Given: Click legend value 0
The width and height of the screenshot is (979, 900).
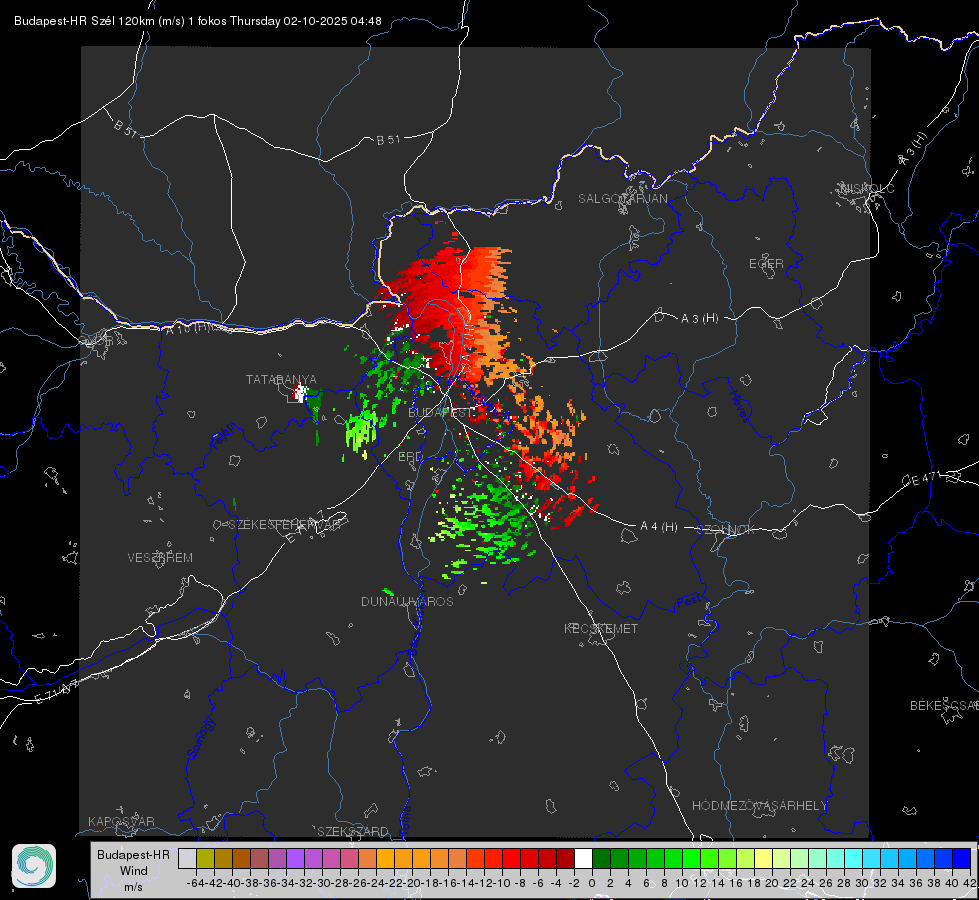Looking at the screenshot, I should point(592,883).
